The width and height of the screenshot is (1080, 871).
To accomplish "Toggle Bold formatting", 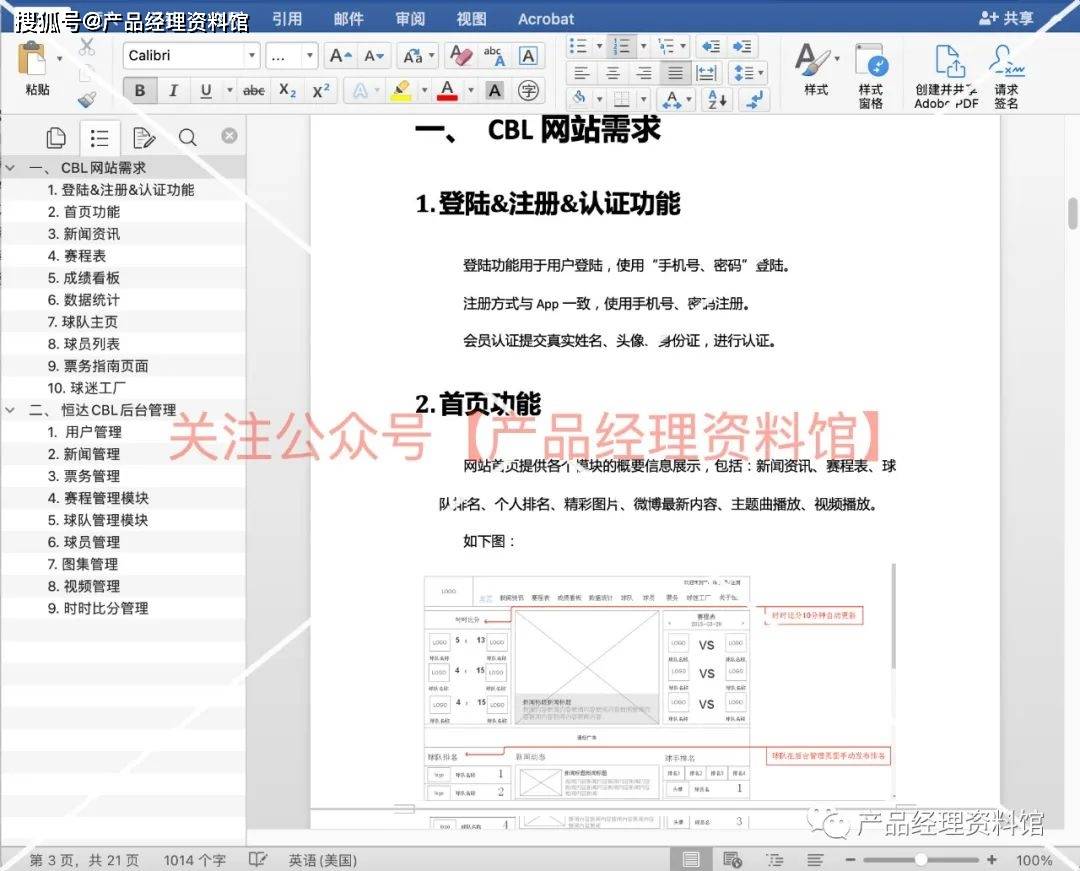I will pos(139,91).
